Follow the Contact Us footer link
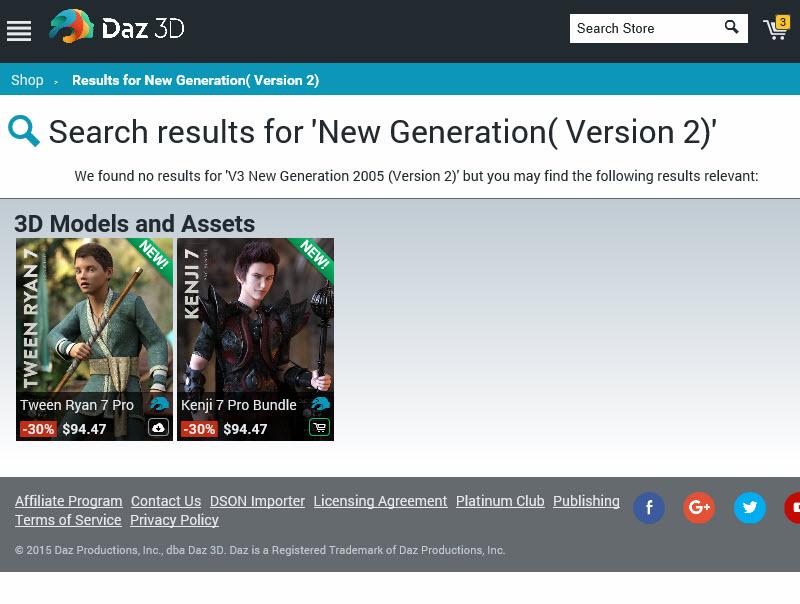 [x=166, y=501]
